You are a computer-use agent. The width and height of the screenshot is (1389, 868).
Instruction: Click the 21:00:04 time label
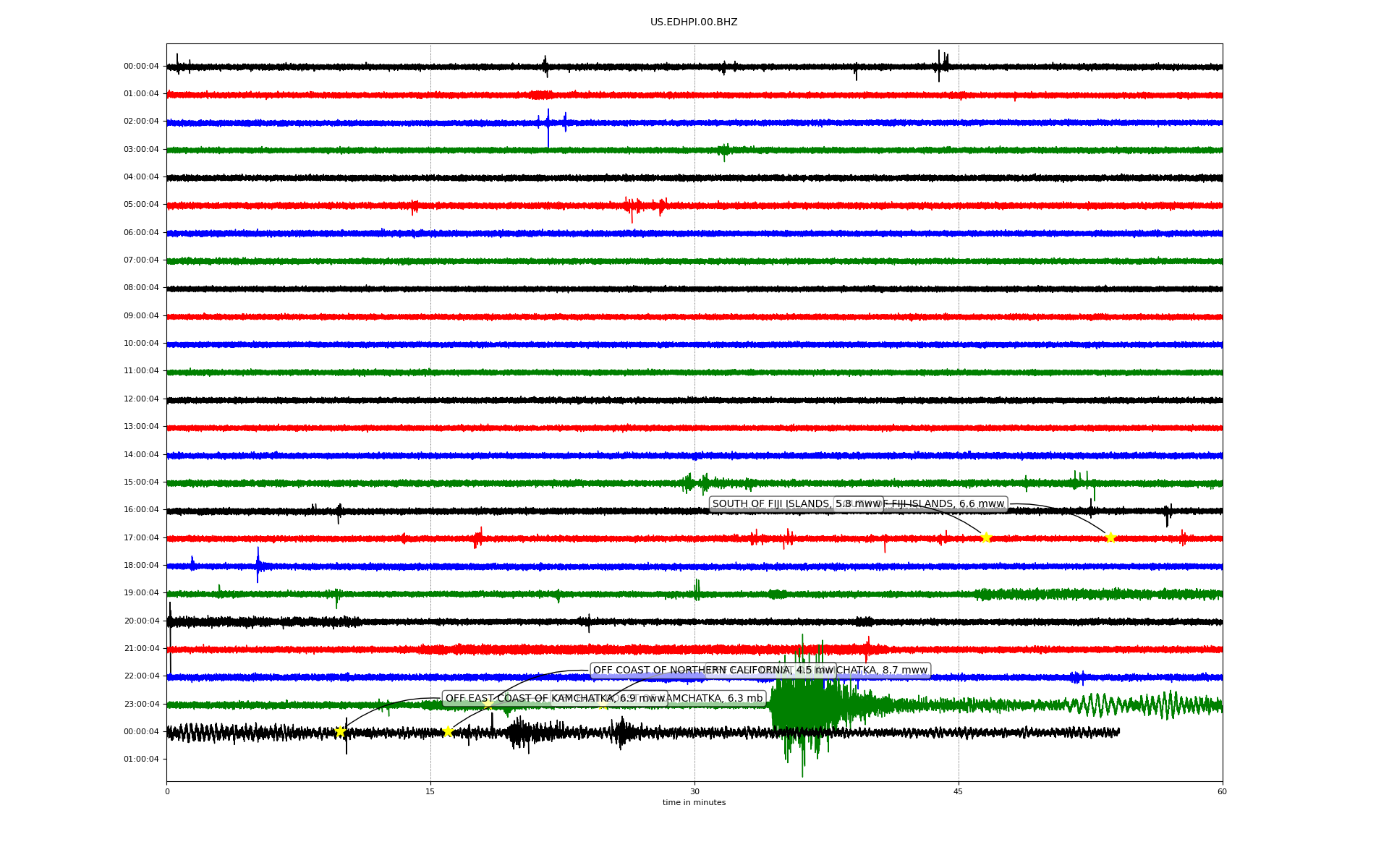[x=141, y=649]
